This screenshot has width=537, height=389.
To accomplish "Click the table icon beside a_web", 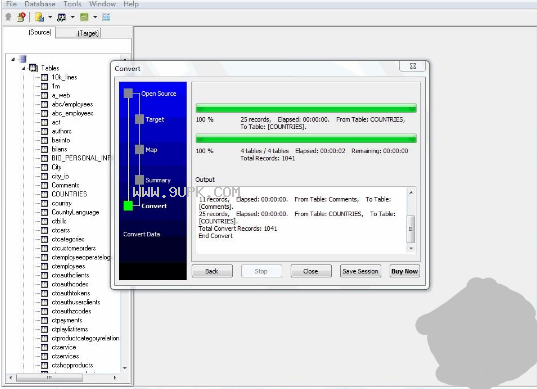I will [44, 96].
